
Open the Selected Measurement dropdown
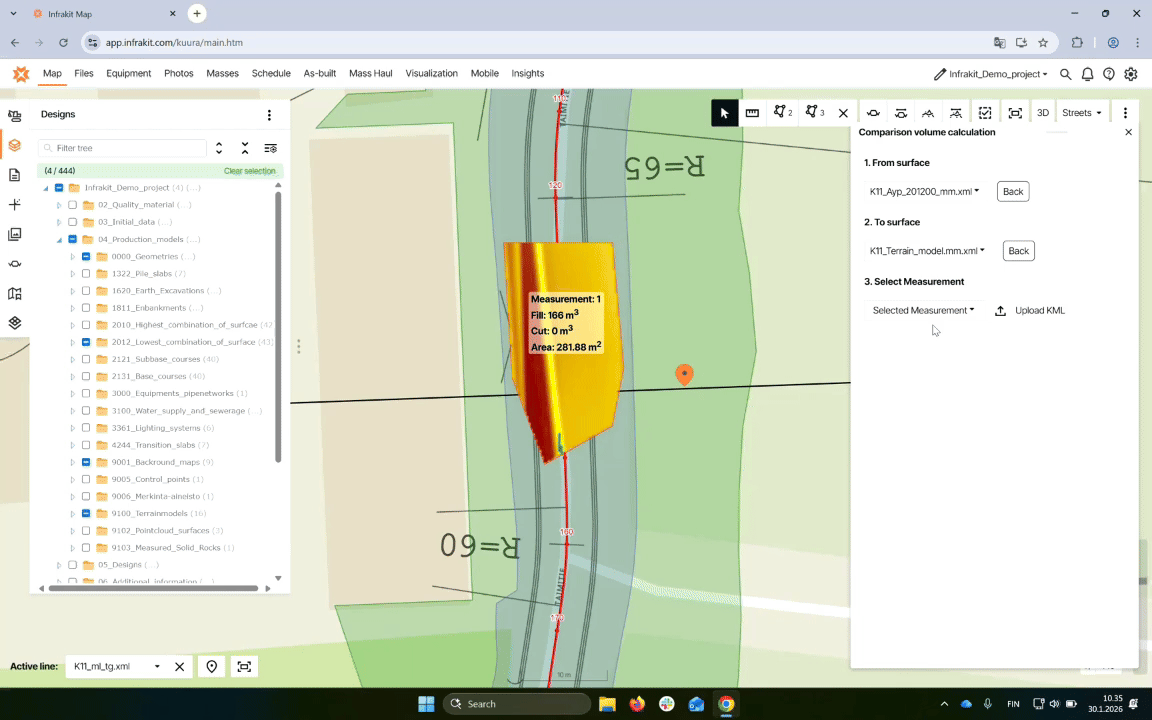[x=923, y=310]
